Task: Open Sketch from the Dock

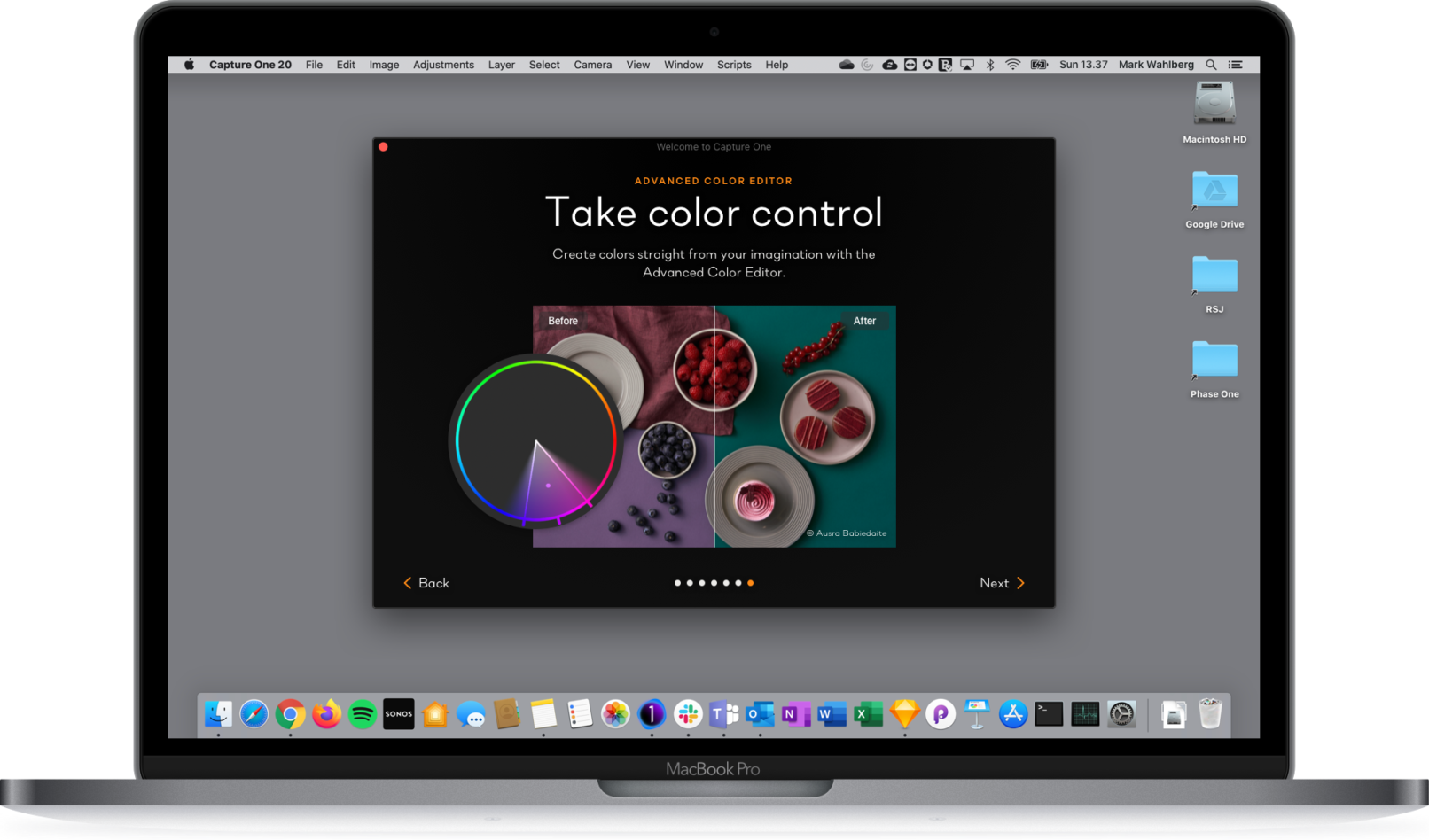Action: pyautogui.click(x=903, y=714)
